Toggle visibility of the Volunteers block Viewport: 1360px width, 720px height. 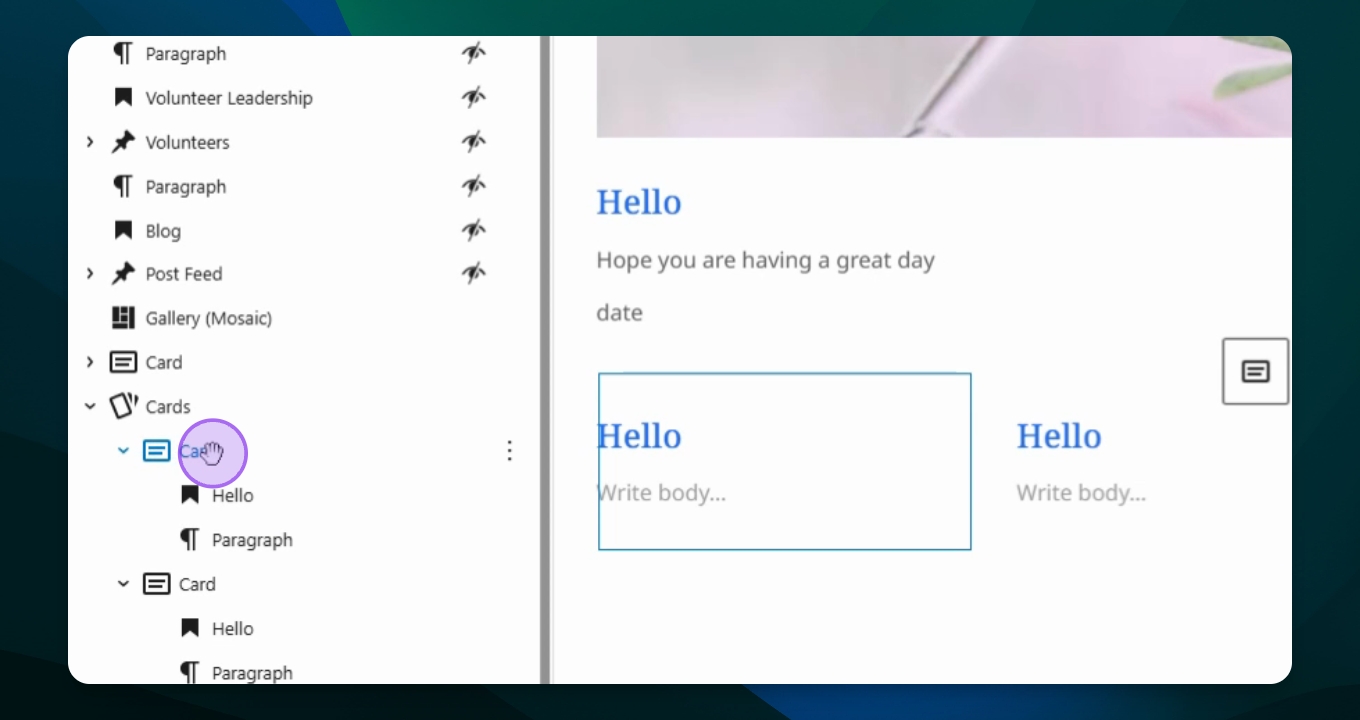coord(474,142)
